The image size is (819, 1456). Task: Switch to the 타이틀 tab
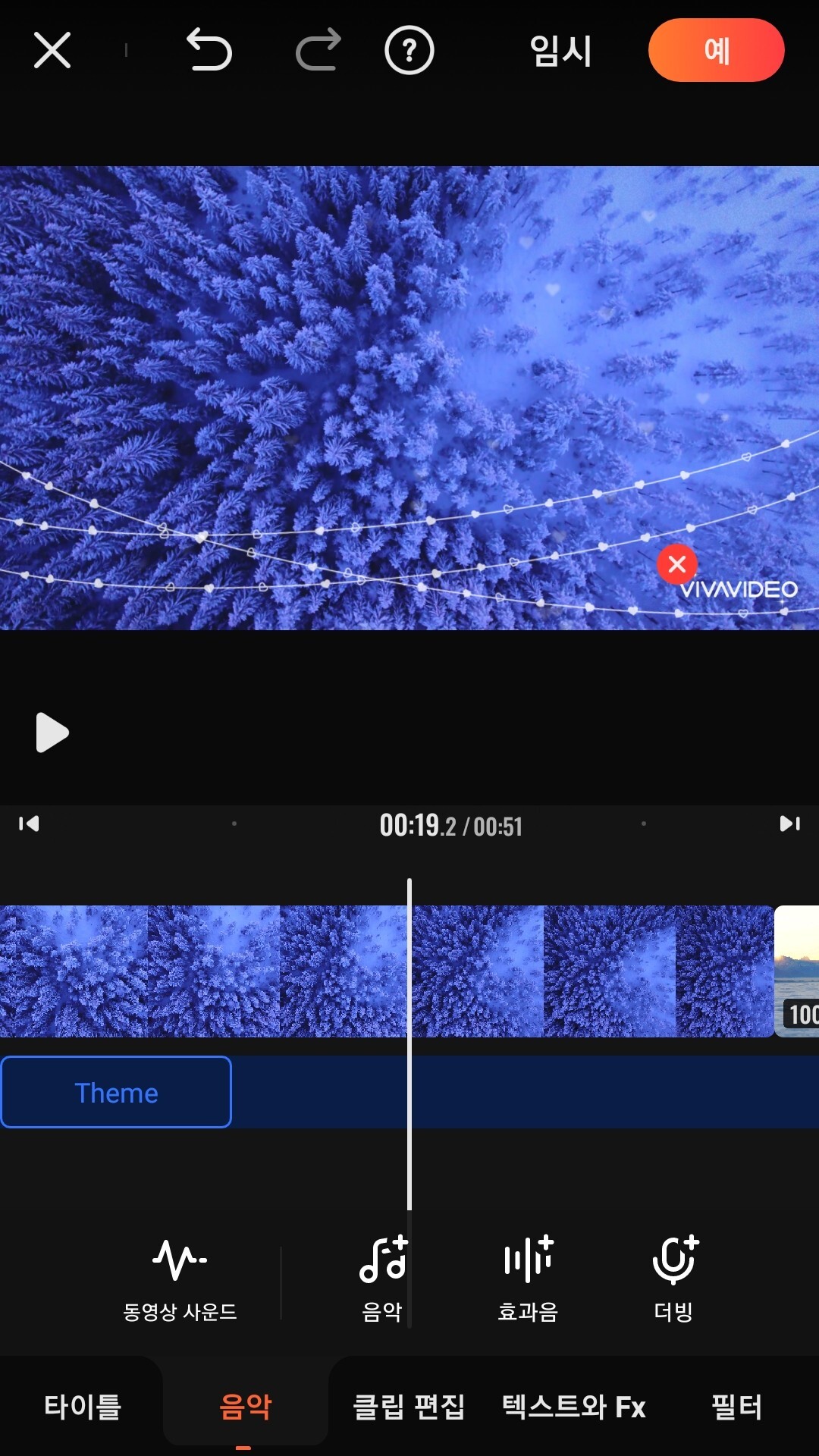coord(82,1407)
